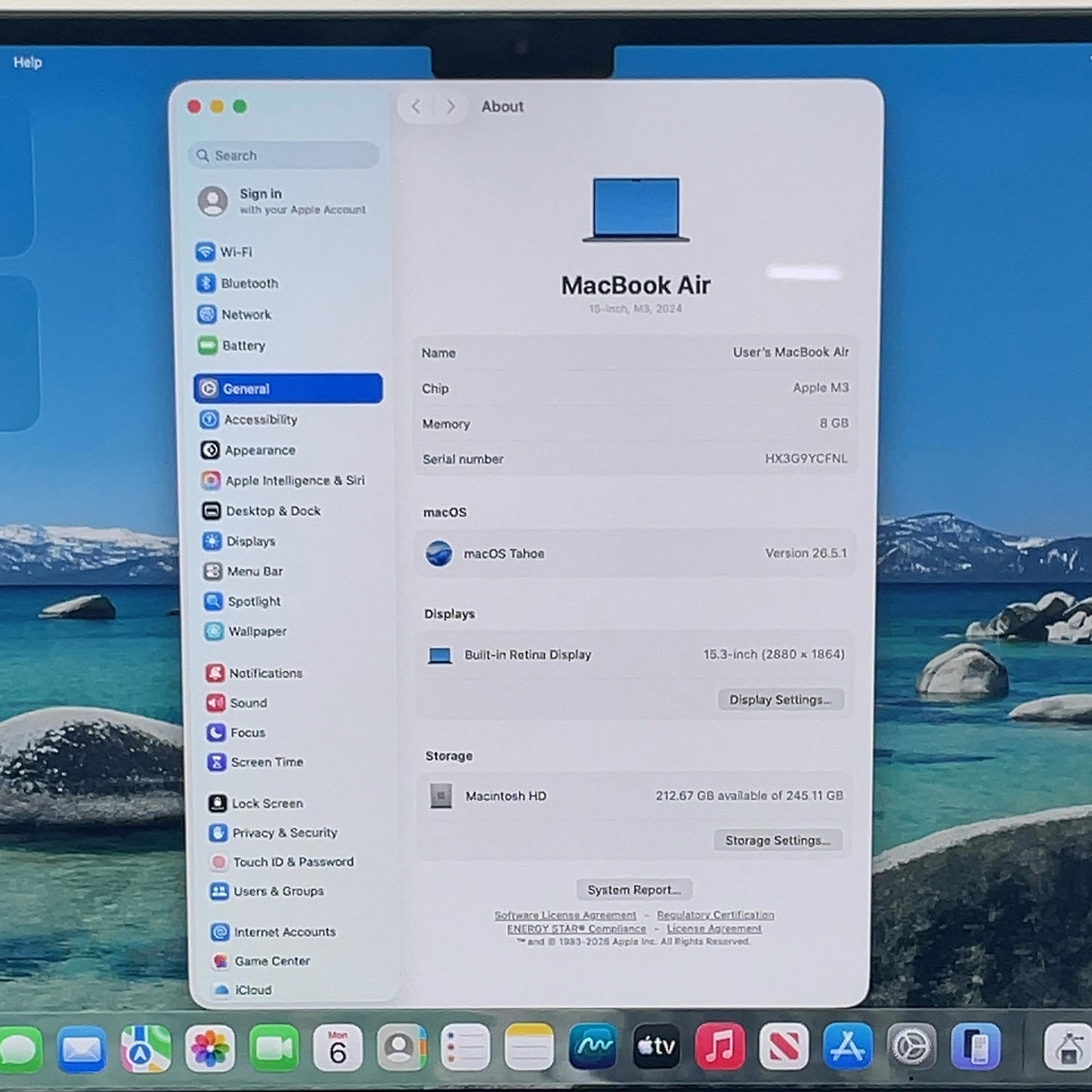Open Maps from the Dock

click(146, 1049)
